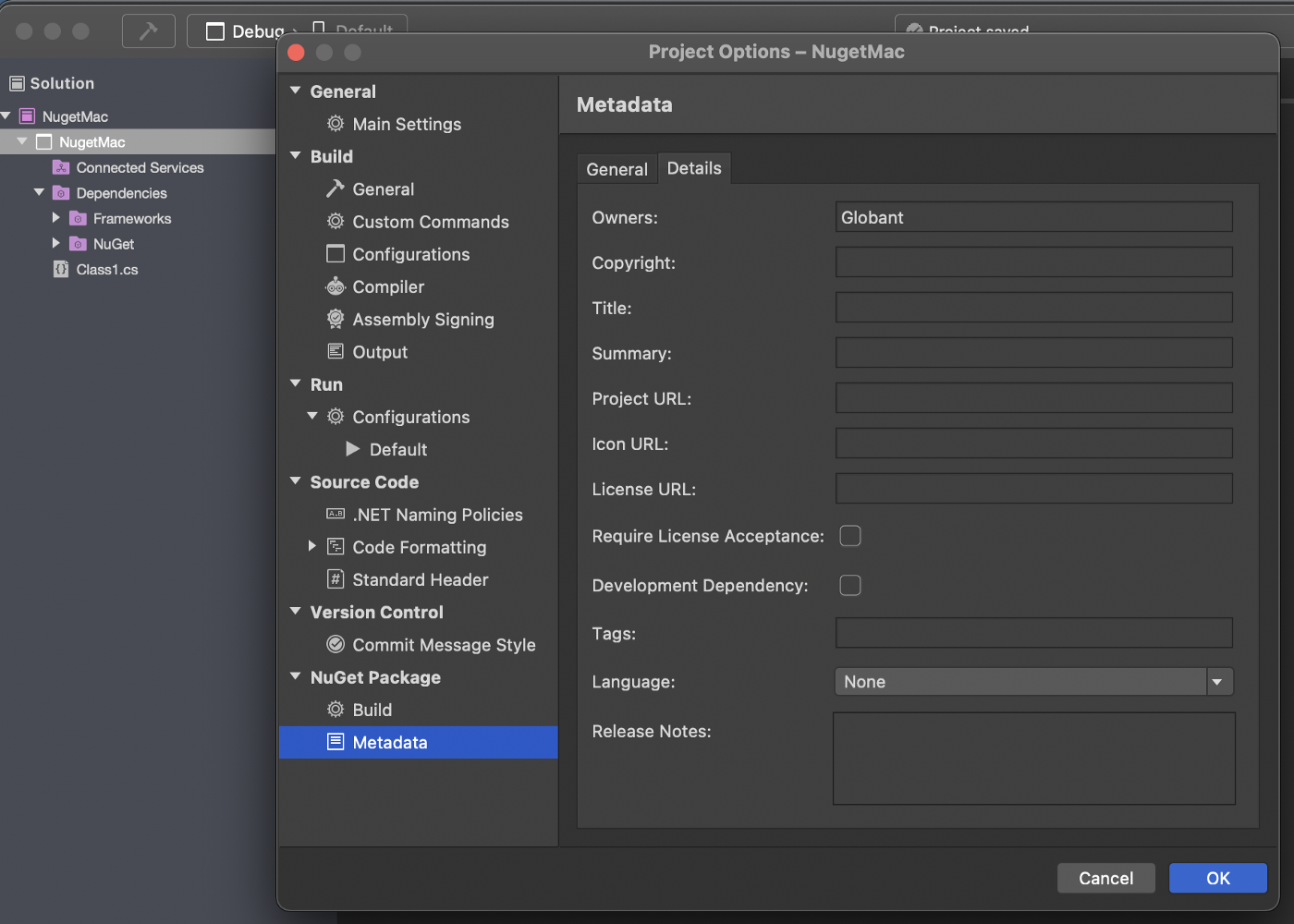Click the Standard Header hash icon
The height and width of the screenshot is (924, 1294).
point(336,579)
